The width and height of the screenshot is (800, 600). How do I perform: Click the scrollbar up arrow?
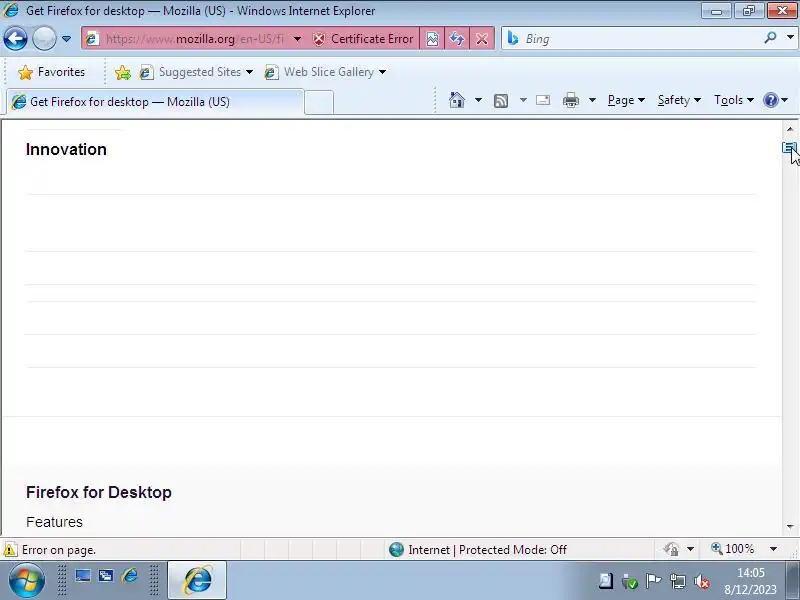(790, 129)
